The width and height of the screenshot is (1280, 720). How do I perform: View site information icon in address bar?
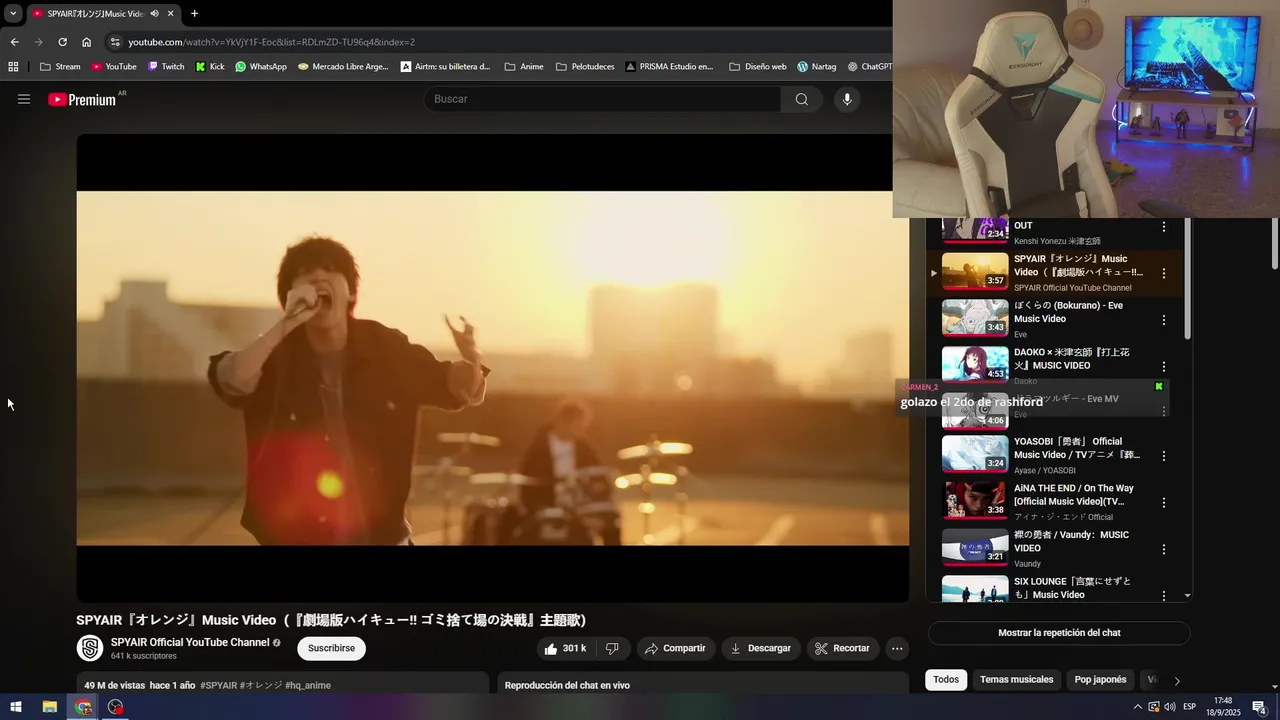(x=115, y=42)
